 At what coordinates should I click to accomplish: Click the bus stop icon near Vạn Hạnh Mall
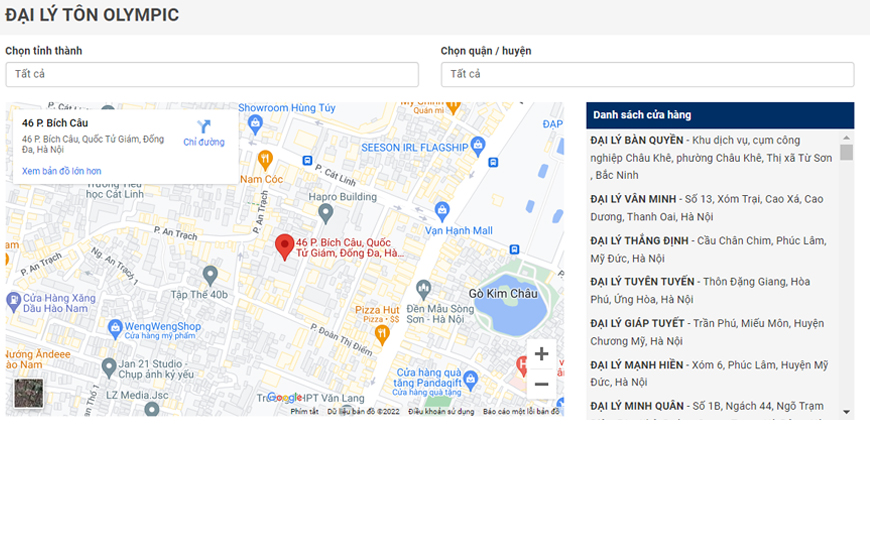coord(514,250)
